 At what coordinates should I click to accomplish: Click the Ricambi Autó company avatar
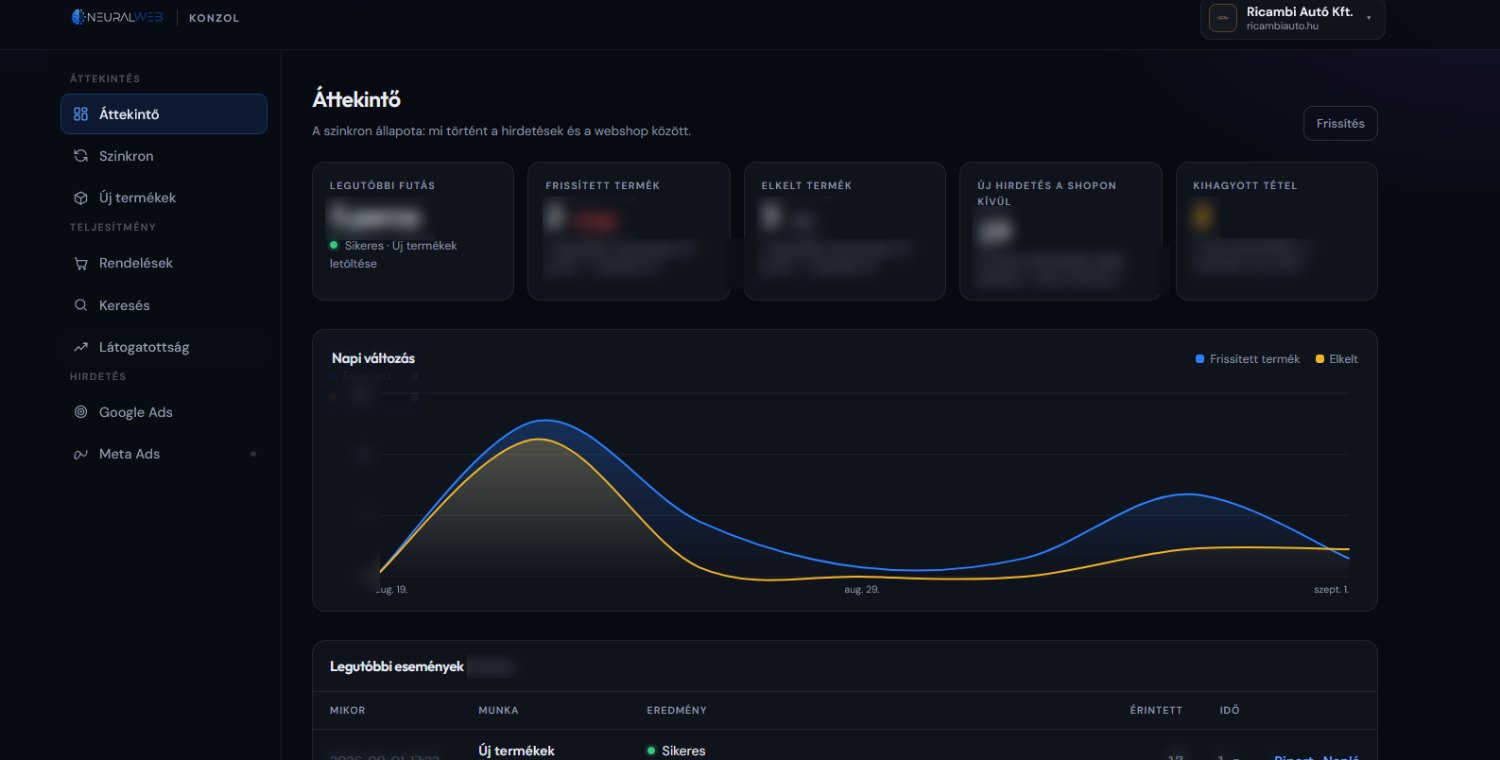click(x=1223, y=18)
